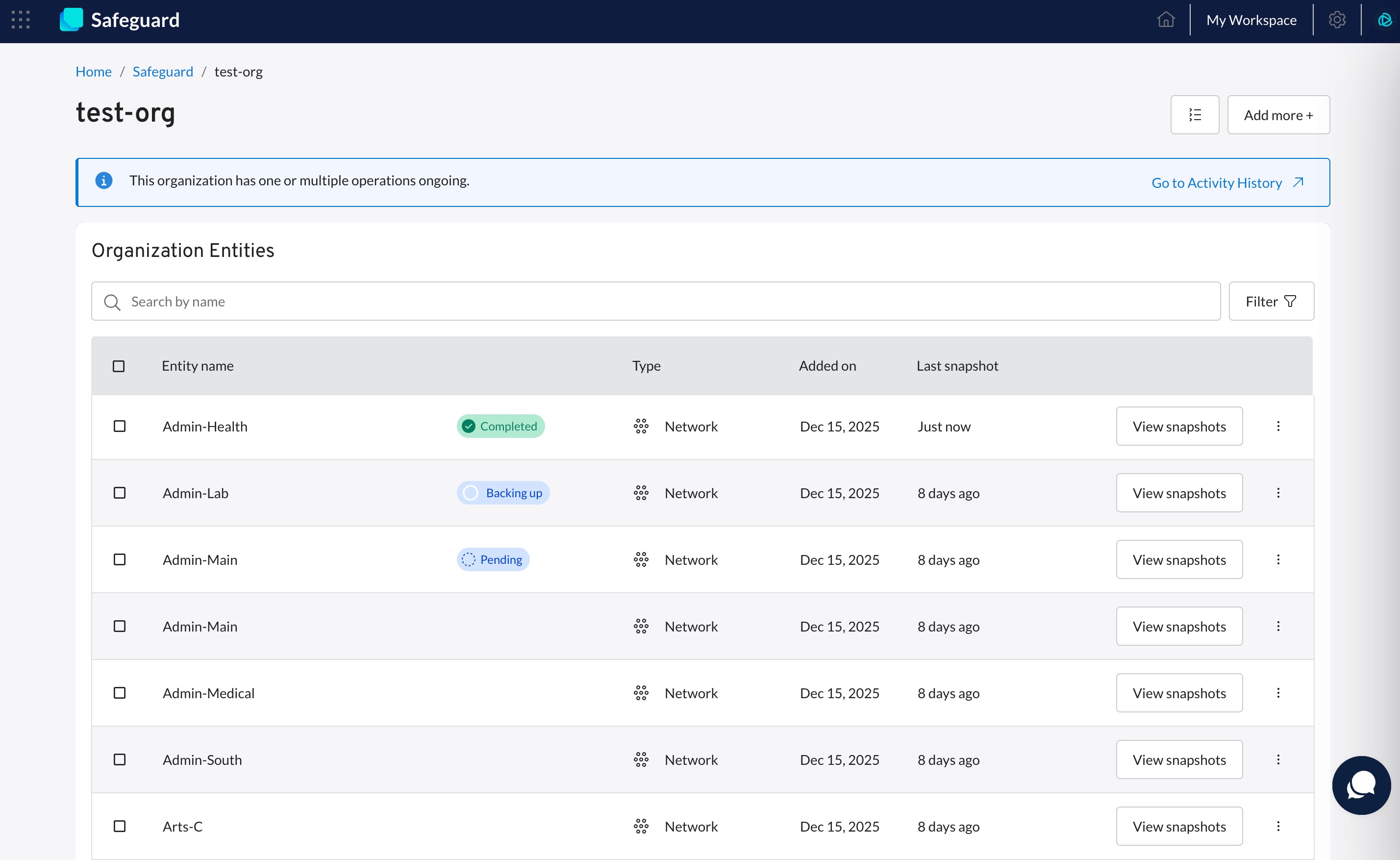The height and width of the screenshot is (860, 1400).
Task: Select all entities with header checkbox
Action: (x=118, y=366)
